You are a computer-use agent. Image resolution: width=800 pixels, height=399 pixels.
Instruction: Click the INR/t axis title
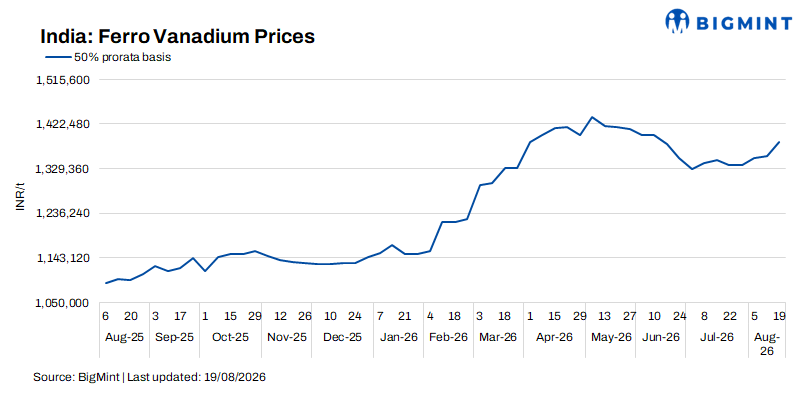20,200
